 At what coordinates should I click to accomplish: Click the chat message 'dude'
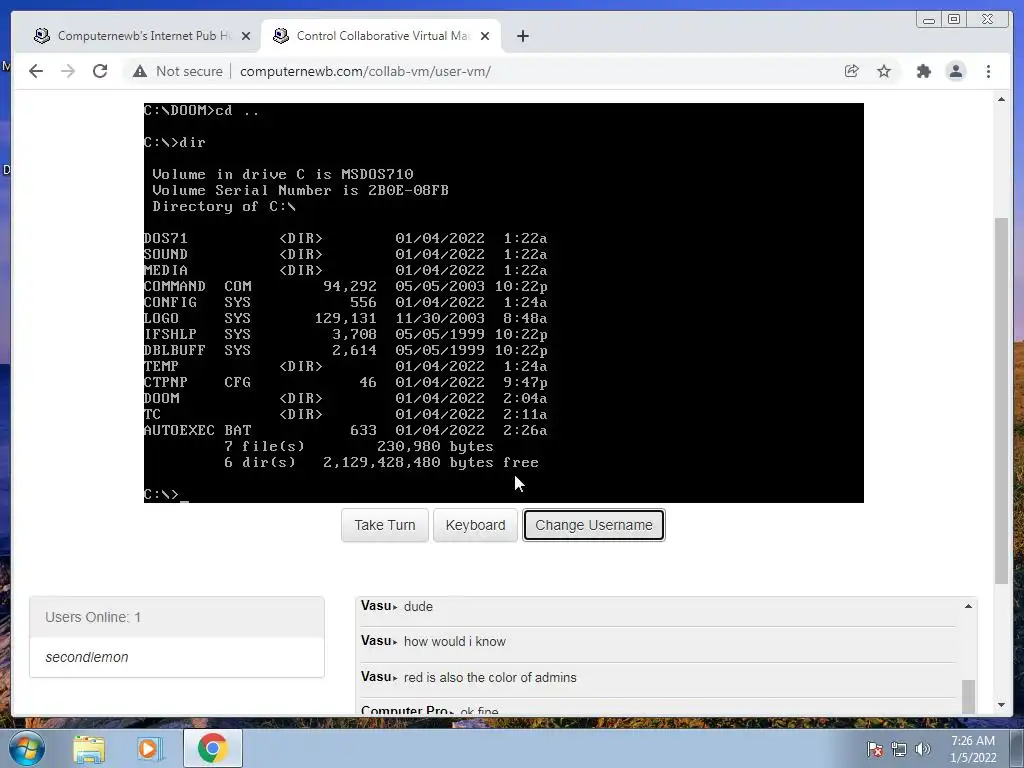(418, 607)
